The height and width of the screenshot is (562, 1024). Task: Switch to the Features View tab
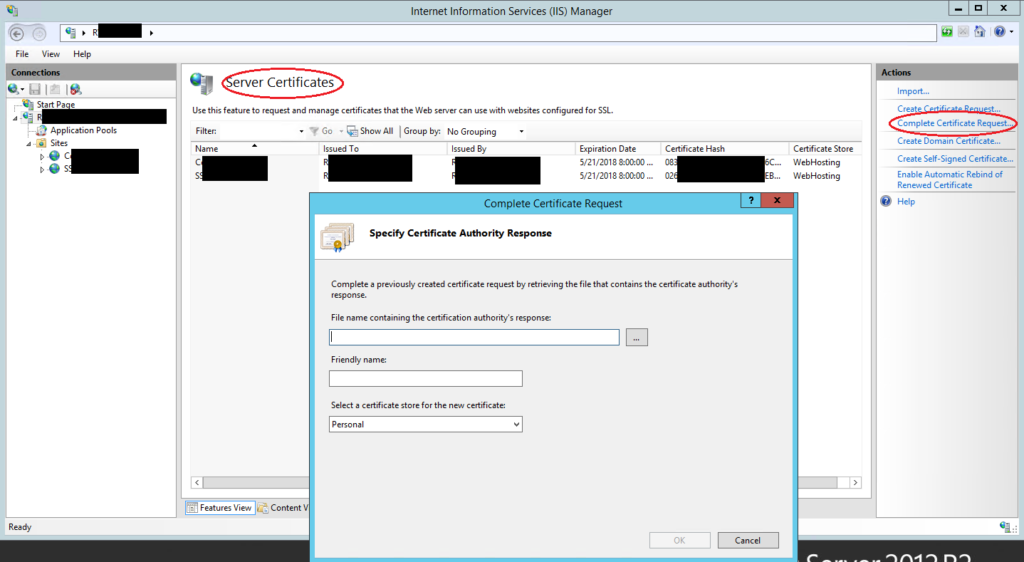tap(219, 508)
